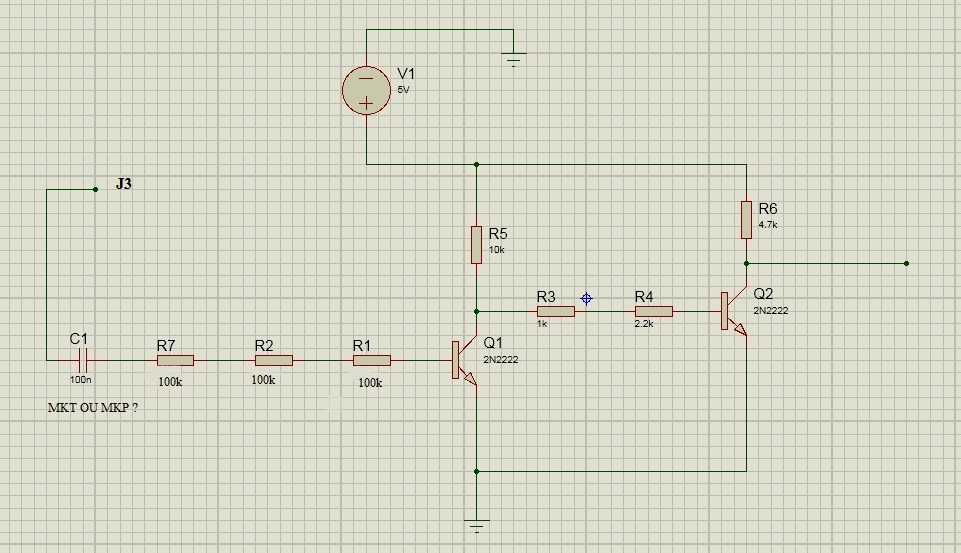This screenshot has width=961, height=553.
Task: Click the Q1 2N2222 transistor symbol
Action: 465,360
